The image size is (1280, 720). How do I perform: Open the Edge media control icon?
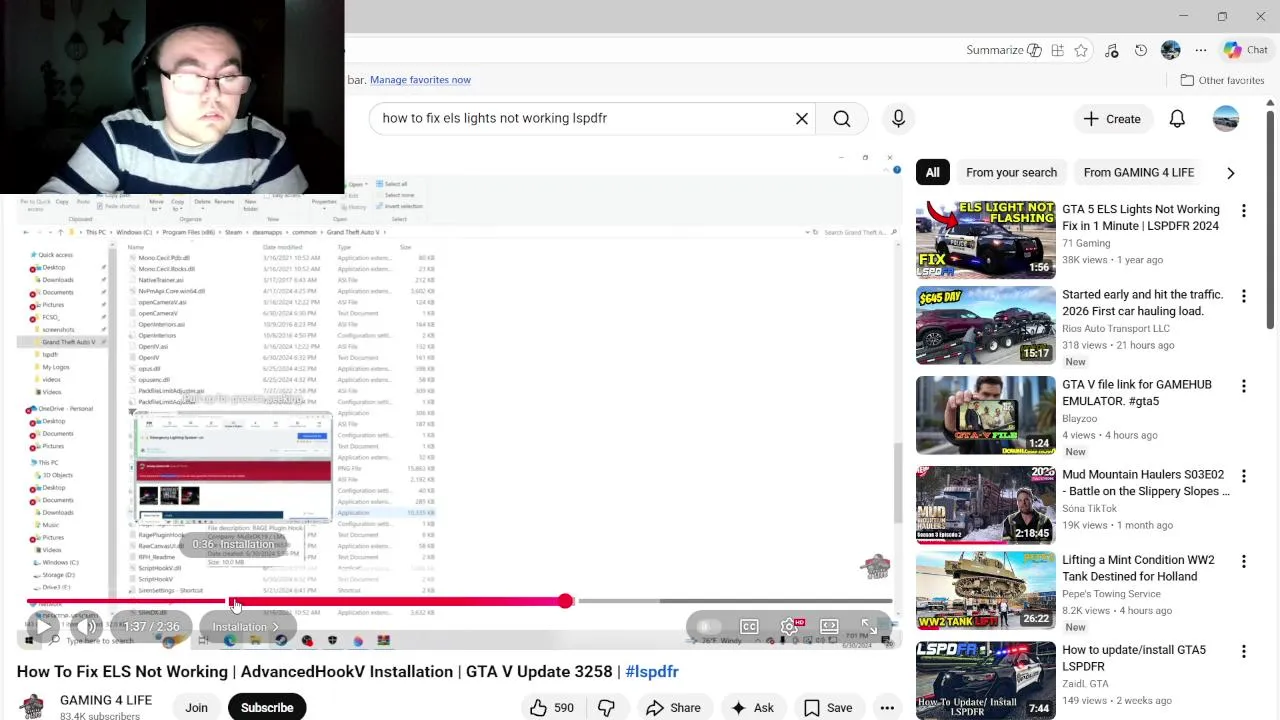click(x=1111, y=50)
